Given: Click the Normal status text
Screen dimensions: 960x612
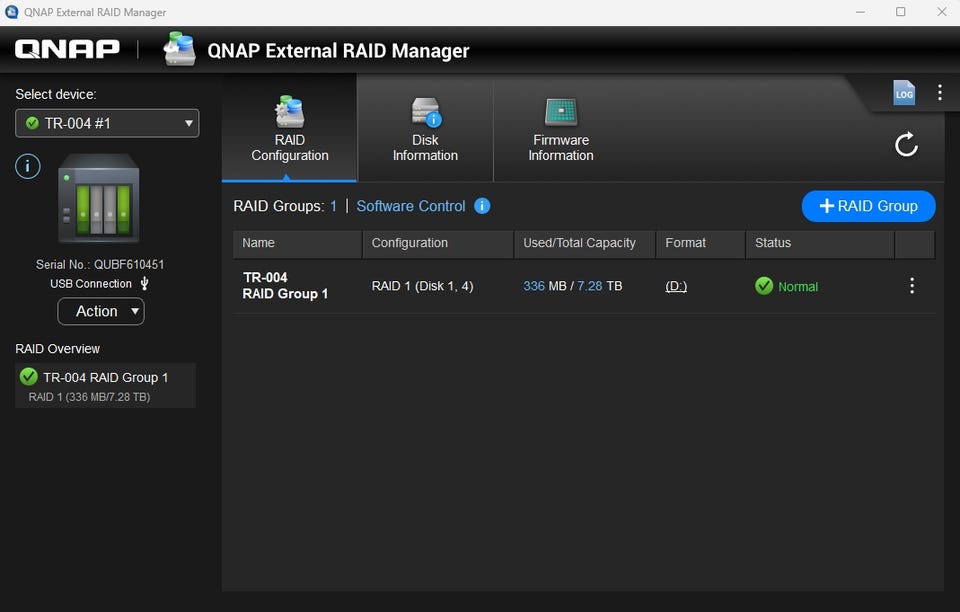Looking at the screenshot, I should click(798, 286).
